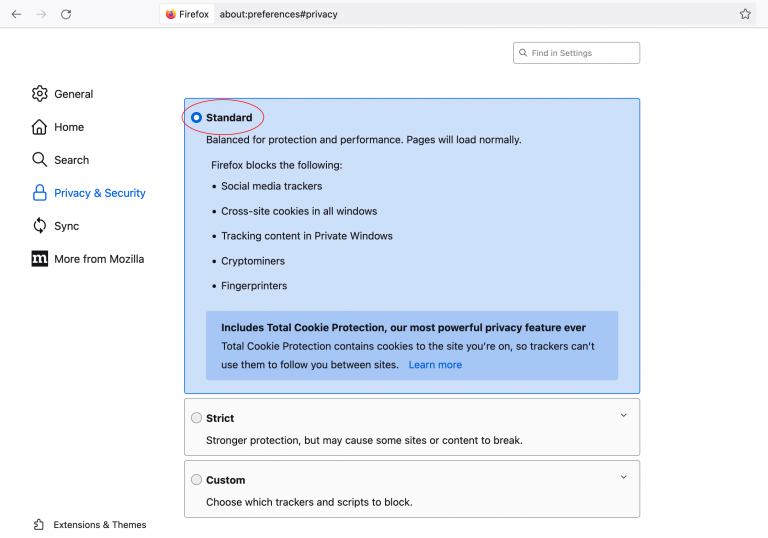768x538 pixels.
Task: Open the Privacy & Security settings tab
Action: (x=99, y=193)
